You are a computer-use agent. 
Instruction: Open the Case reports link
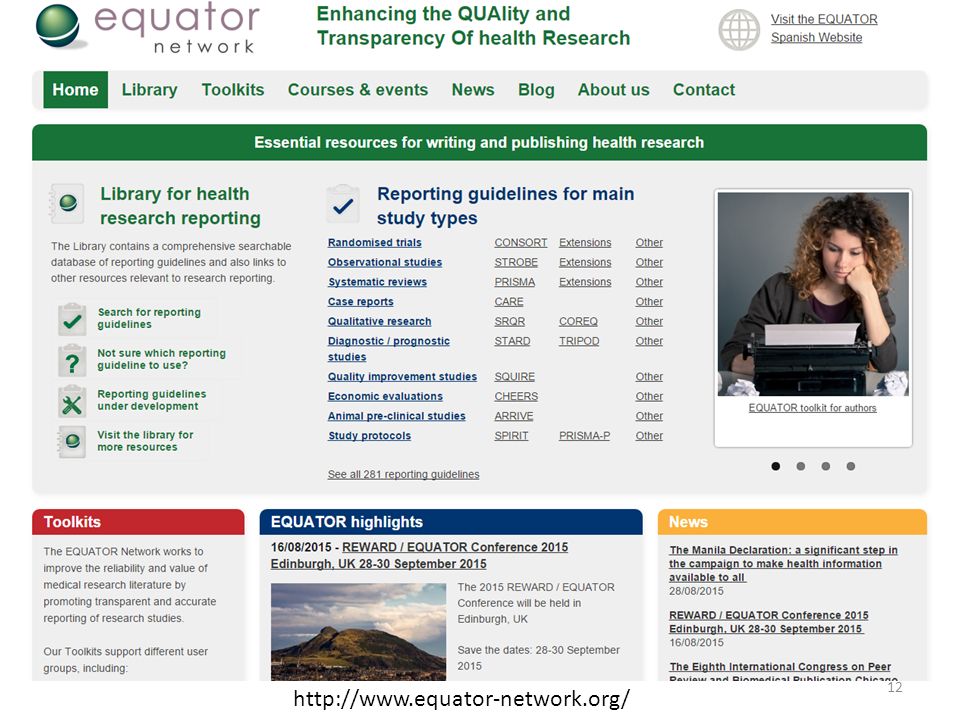coord(360,302)
